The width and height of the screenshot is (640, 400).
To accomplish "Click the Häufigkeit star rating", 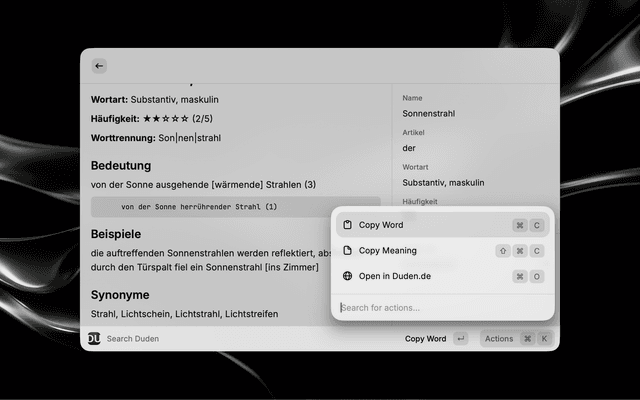I will point(168,119).
